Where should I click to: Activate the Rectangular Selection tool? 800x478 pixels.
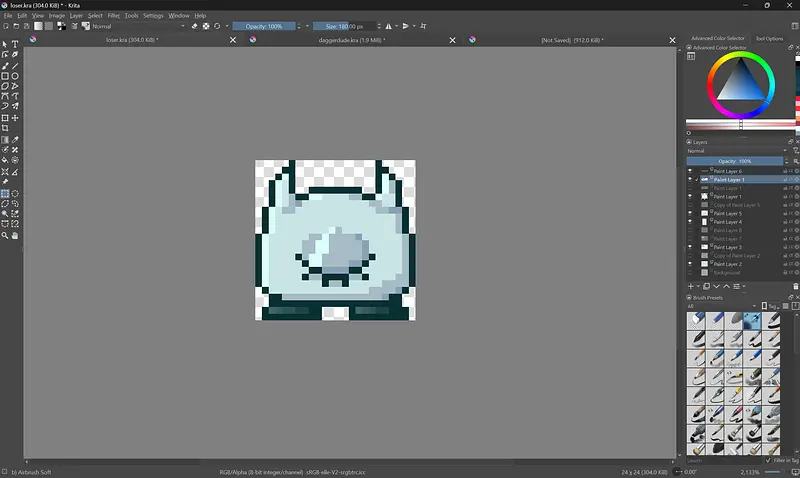coord(5,194)
